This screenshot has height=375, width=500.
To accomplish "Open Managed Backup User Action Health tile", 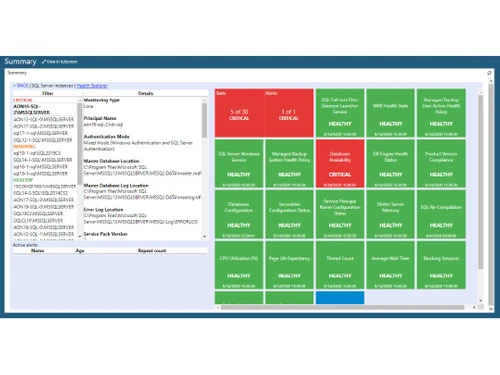I will (441, 113).
